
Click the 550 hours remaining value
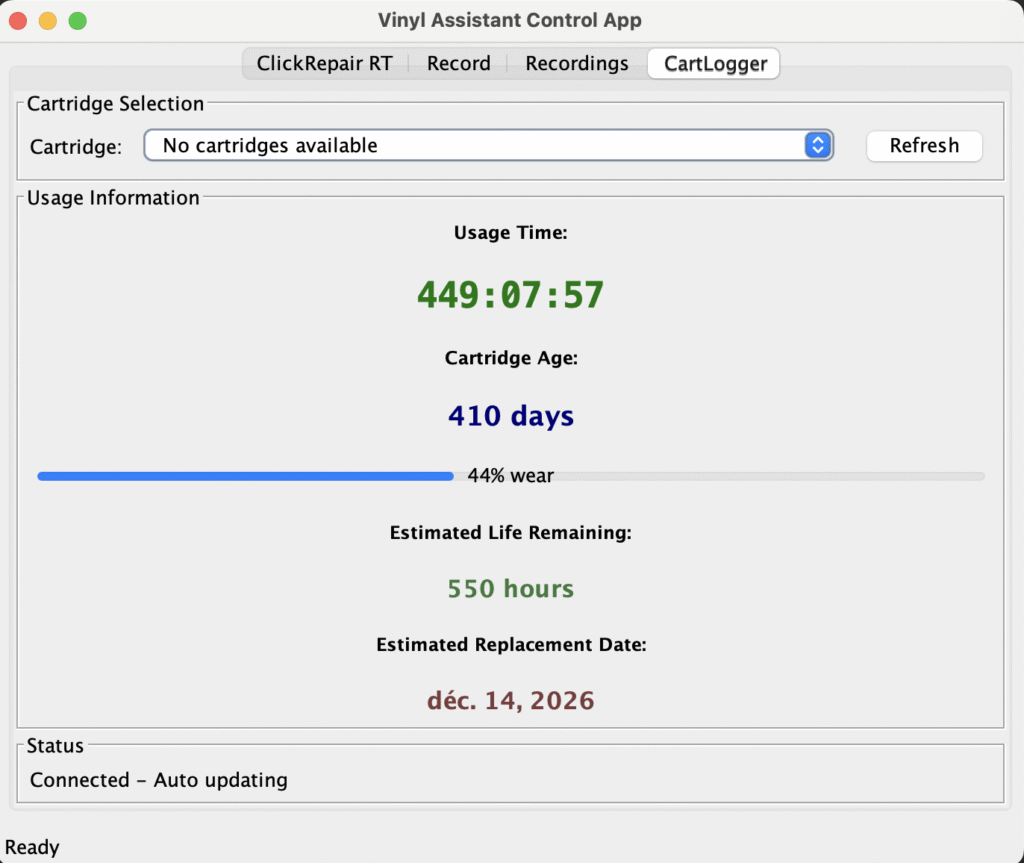coord(511,589)
